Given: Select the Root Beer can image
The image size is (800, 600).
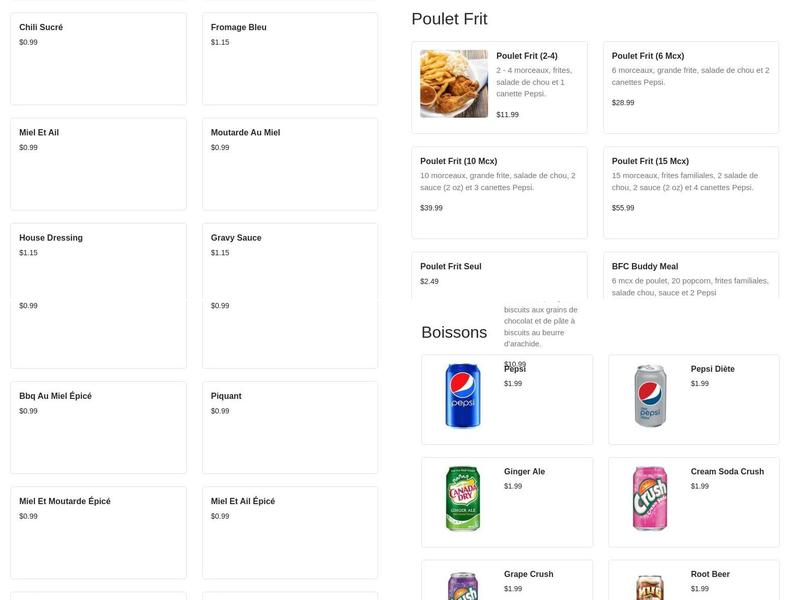Looking at the screenshot, I should [650, 586].
